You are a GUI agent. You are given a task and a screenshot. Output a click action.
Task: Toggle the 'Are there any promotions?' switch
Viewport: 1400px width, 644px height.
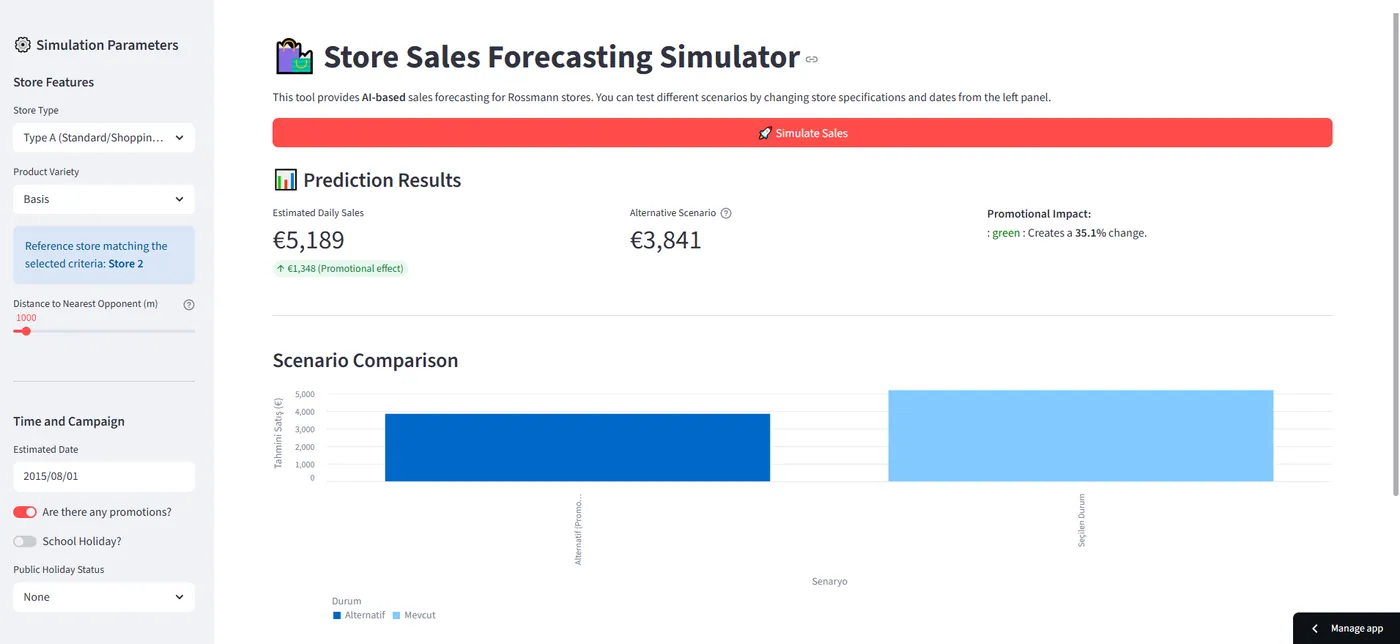(25, 512)
